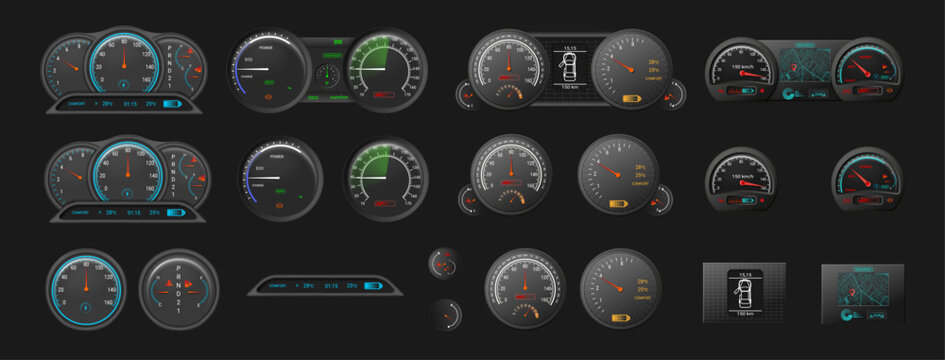Click "28°c" in the detached blue info bar
Screen dimensions: 945x360
pyautogui.click(x=309, y=286)
